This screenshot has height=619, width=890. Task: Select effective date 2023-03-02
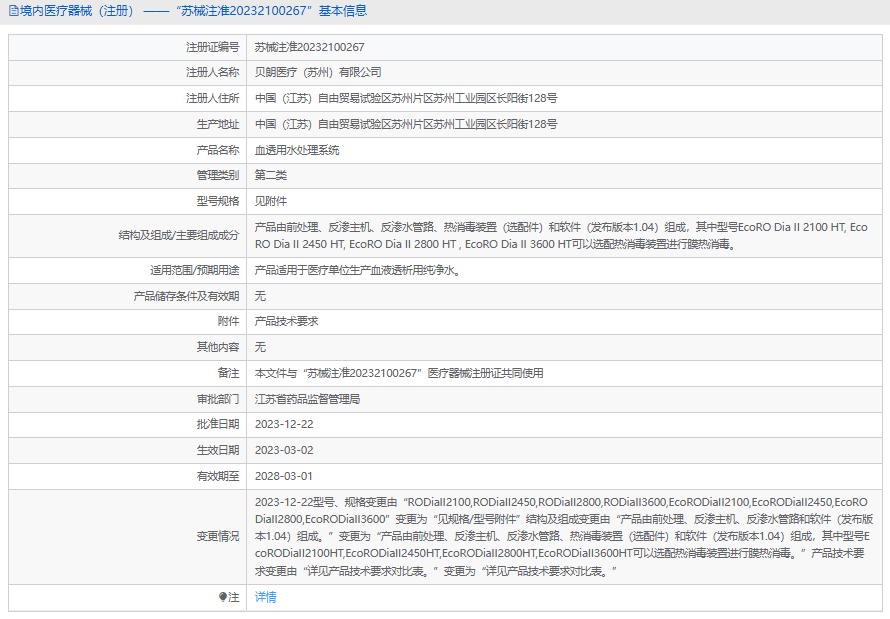[x=284, y=450]
